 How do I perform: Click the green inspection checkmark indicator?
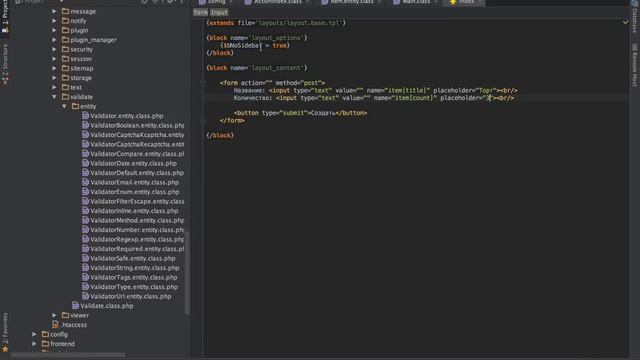tap(625, 22)
